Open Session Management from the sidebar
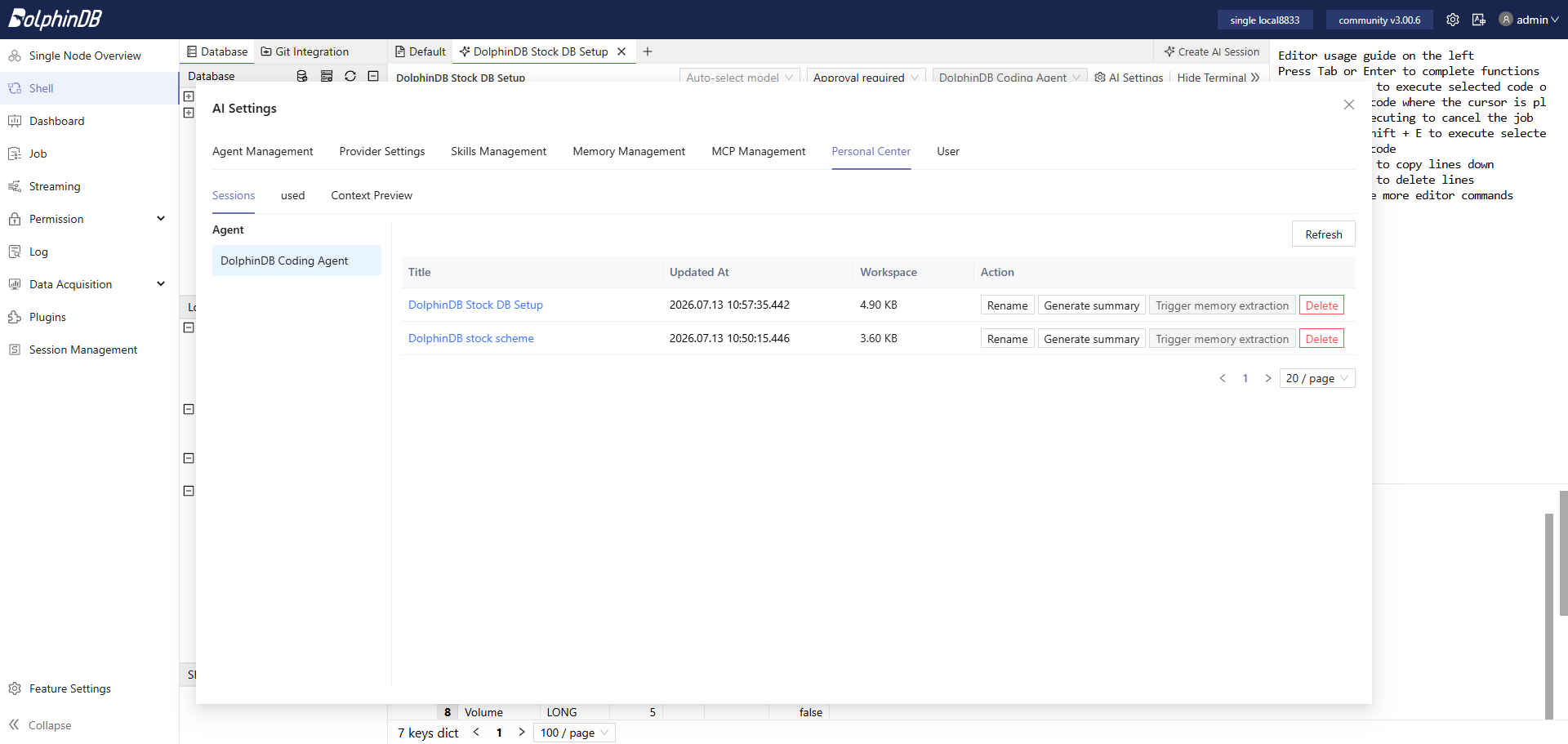This screenshot has height=744, width=1568. point(83,350)
